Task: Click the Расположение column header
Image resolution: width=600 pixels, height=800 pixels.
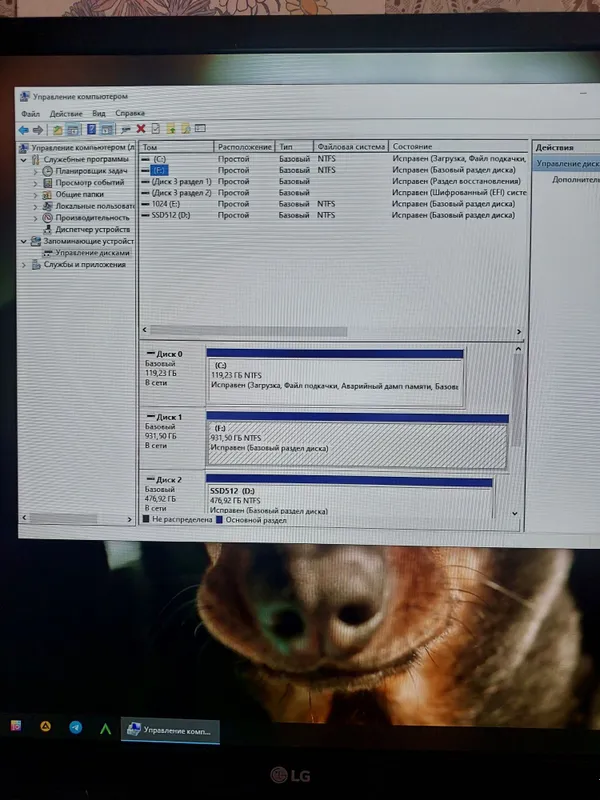Action: pyautogui.click(x=244, y=147)
